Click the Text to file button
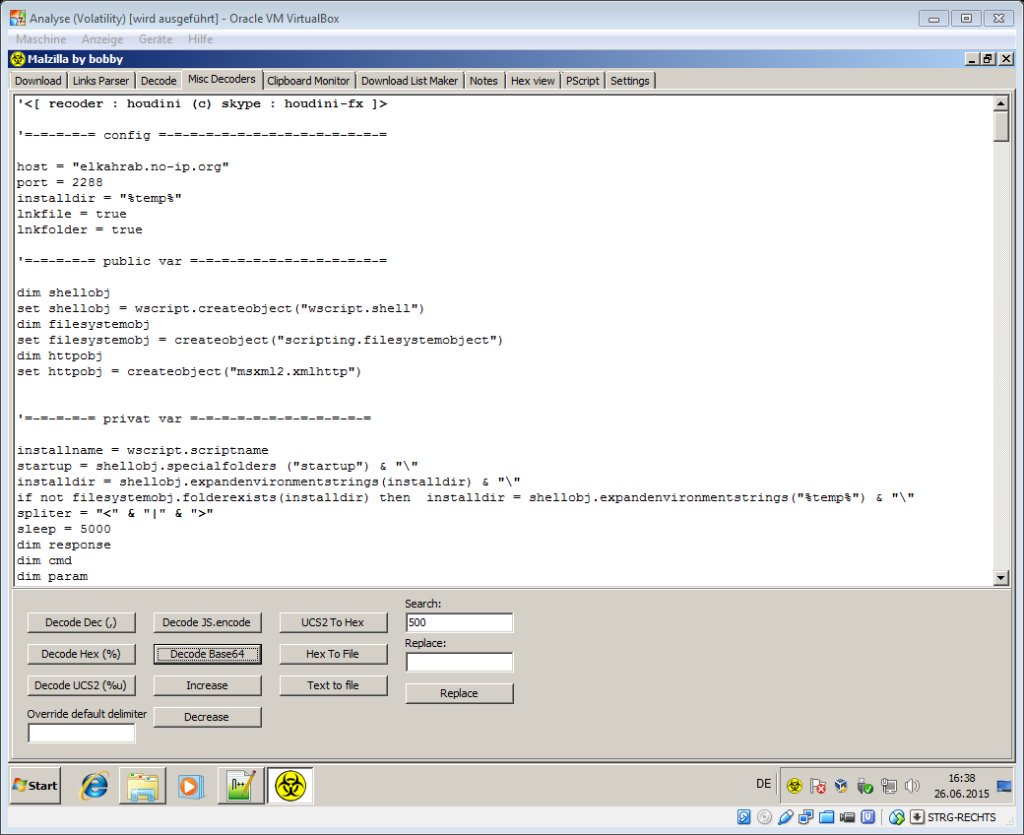Viewport: 1024px width, 835px height. (333, 685)
